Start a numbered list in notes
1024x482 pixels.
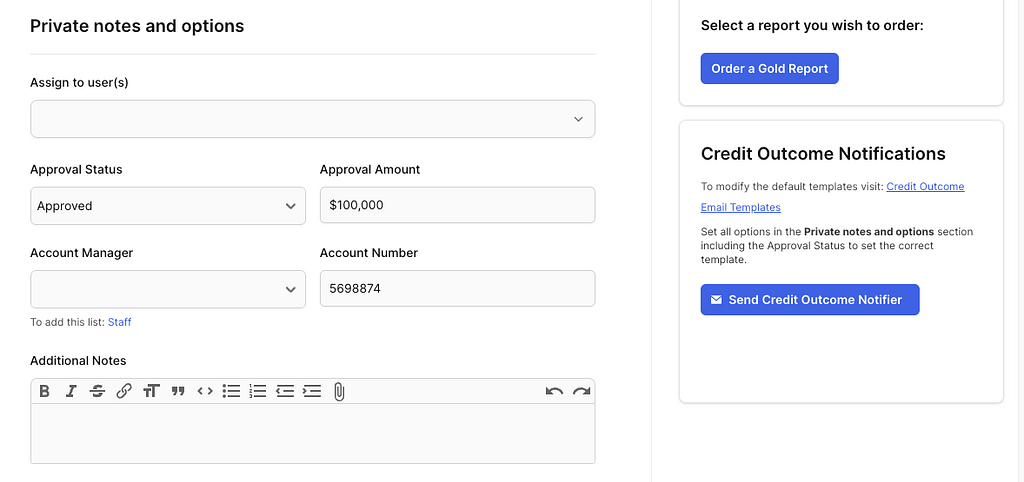[258, 391]
